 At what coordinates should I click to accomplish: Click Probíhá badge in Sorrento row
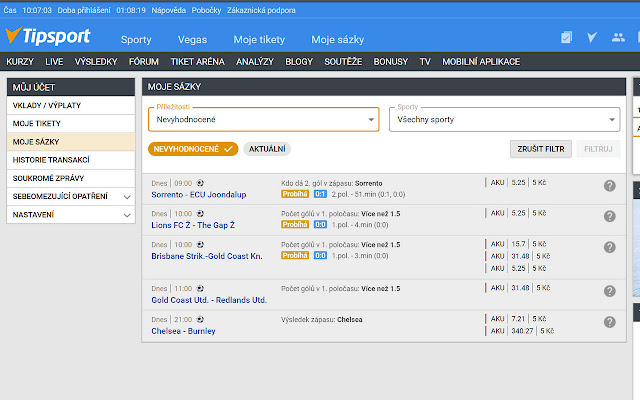point(295,194)
